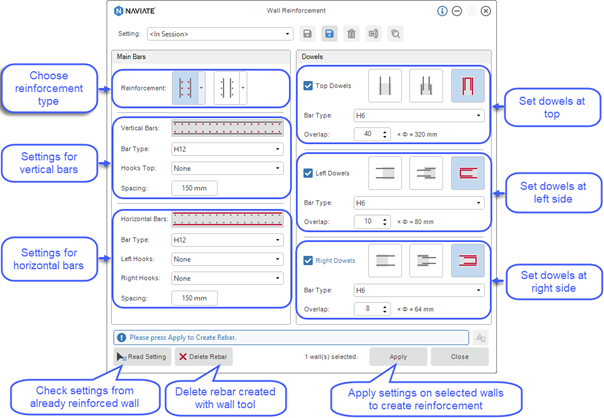Click the Delete Rebar button
This screenshot has height=418, width=604.
(x=204, y=357)
